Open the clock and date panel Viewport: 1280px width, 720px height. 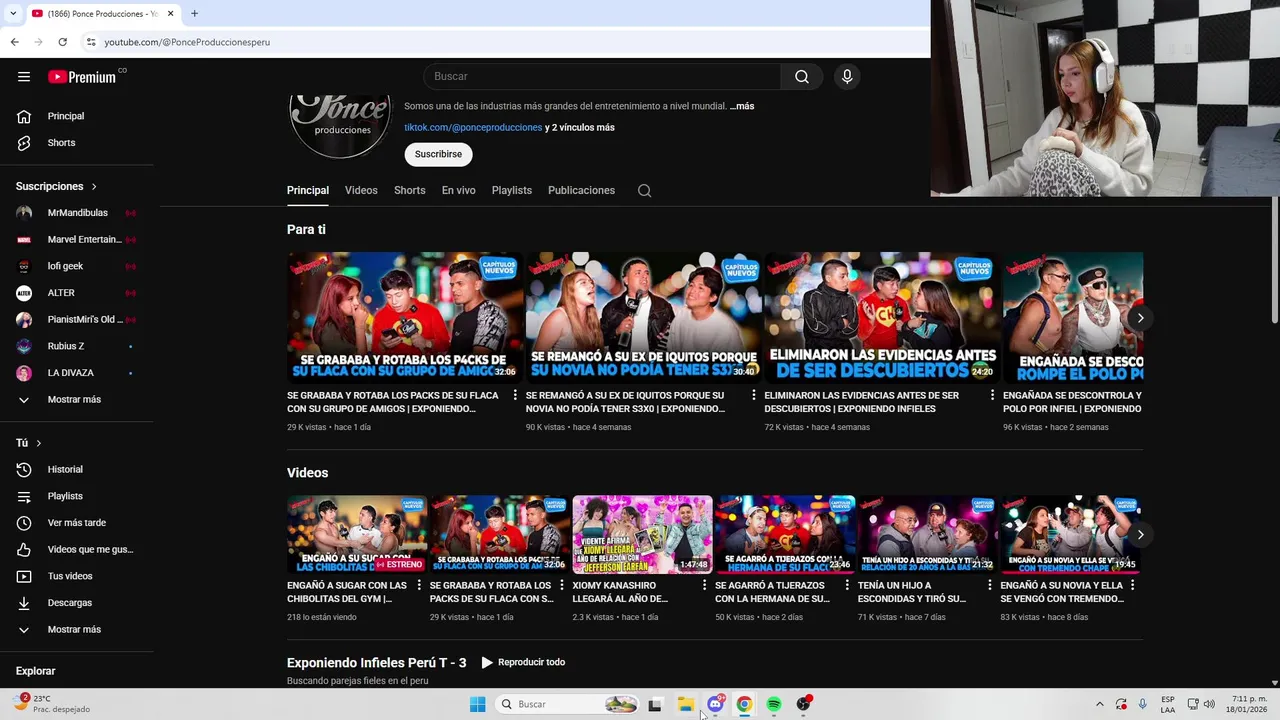[1248, 704]
